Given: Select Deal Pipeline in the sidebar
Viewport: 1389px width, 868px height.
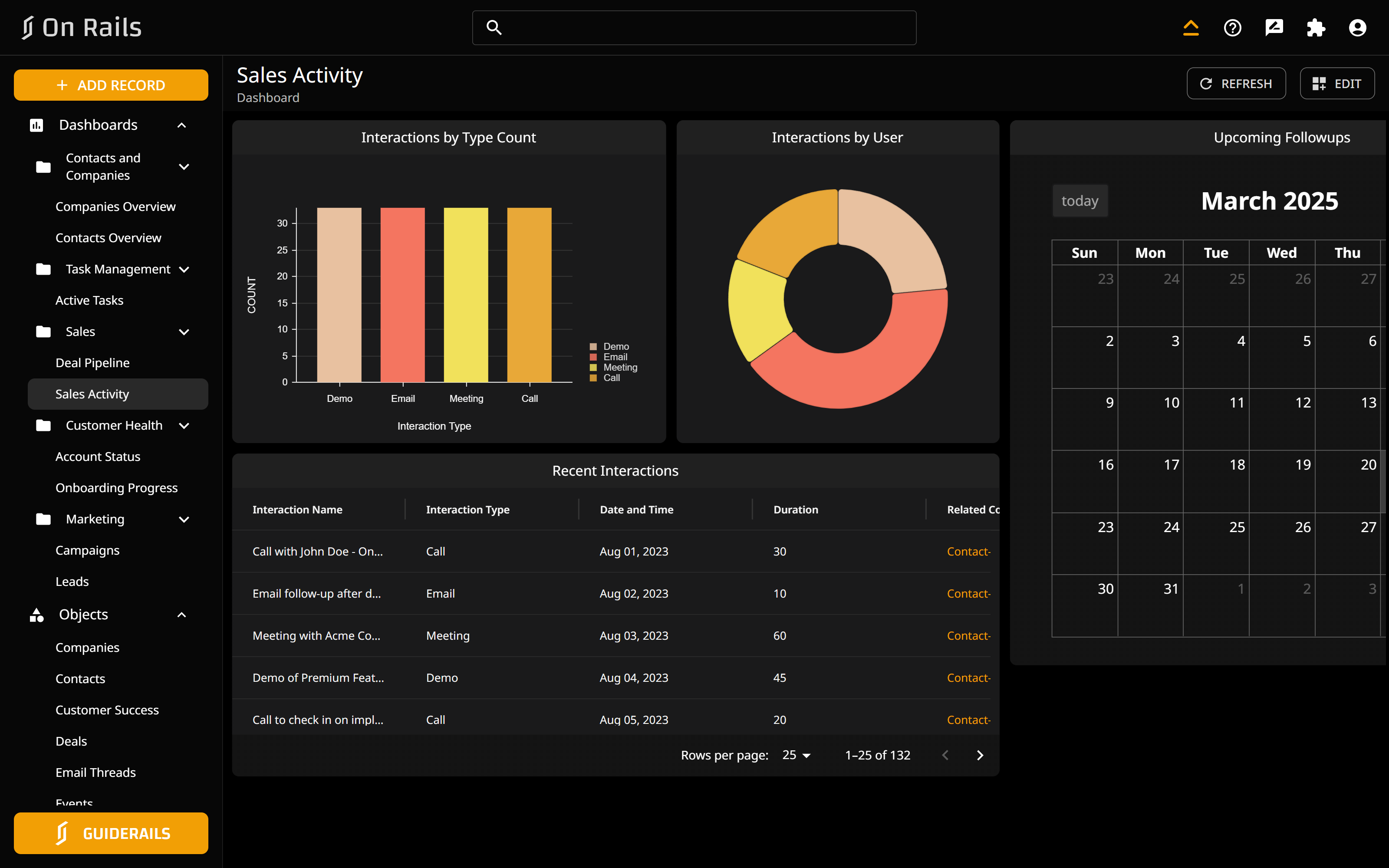Looking at the screenshot, I should click(92, 362).
